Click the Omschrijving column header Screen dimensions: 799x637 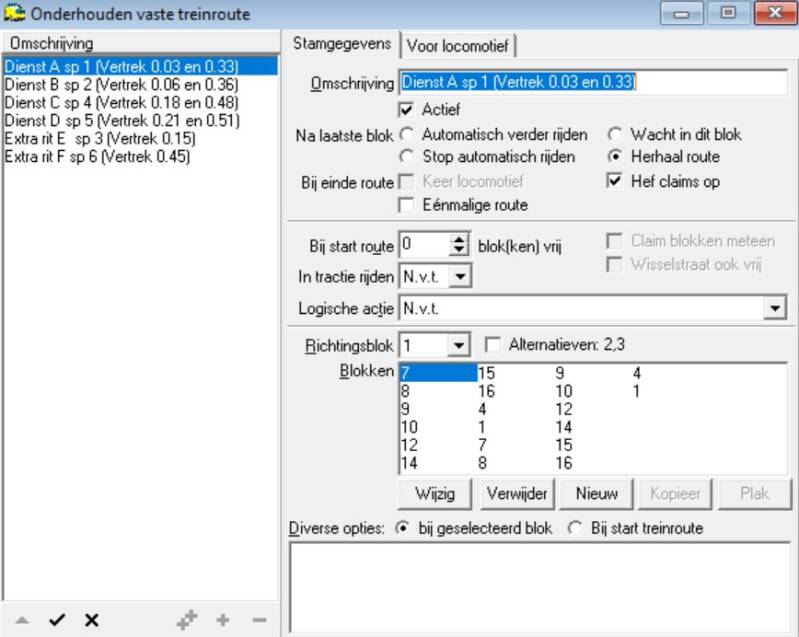tap(141, 43)
